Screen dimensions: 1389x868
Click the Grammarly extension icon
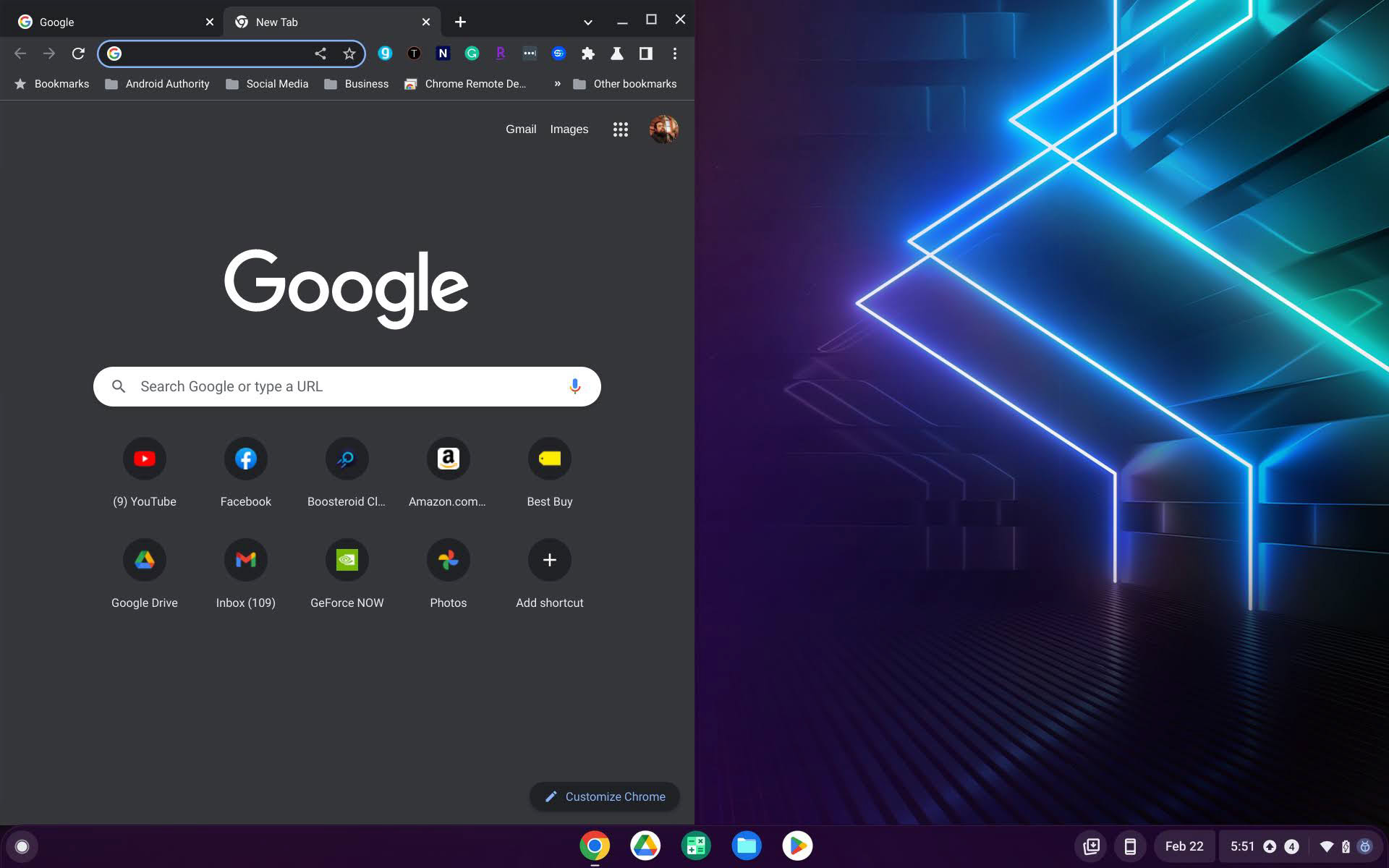coord(472,54)
